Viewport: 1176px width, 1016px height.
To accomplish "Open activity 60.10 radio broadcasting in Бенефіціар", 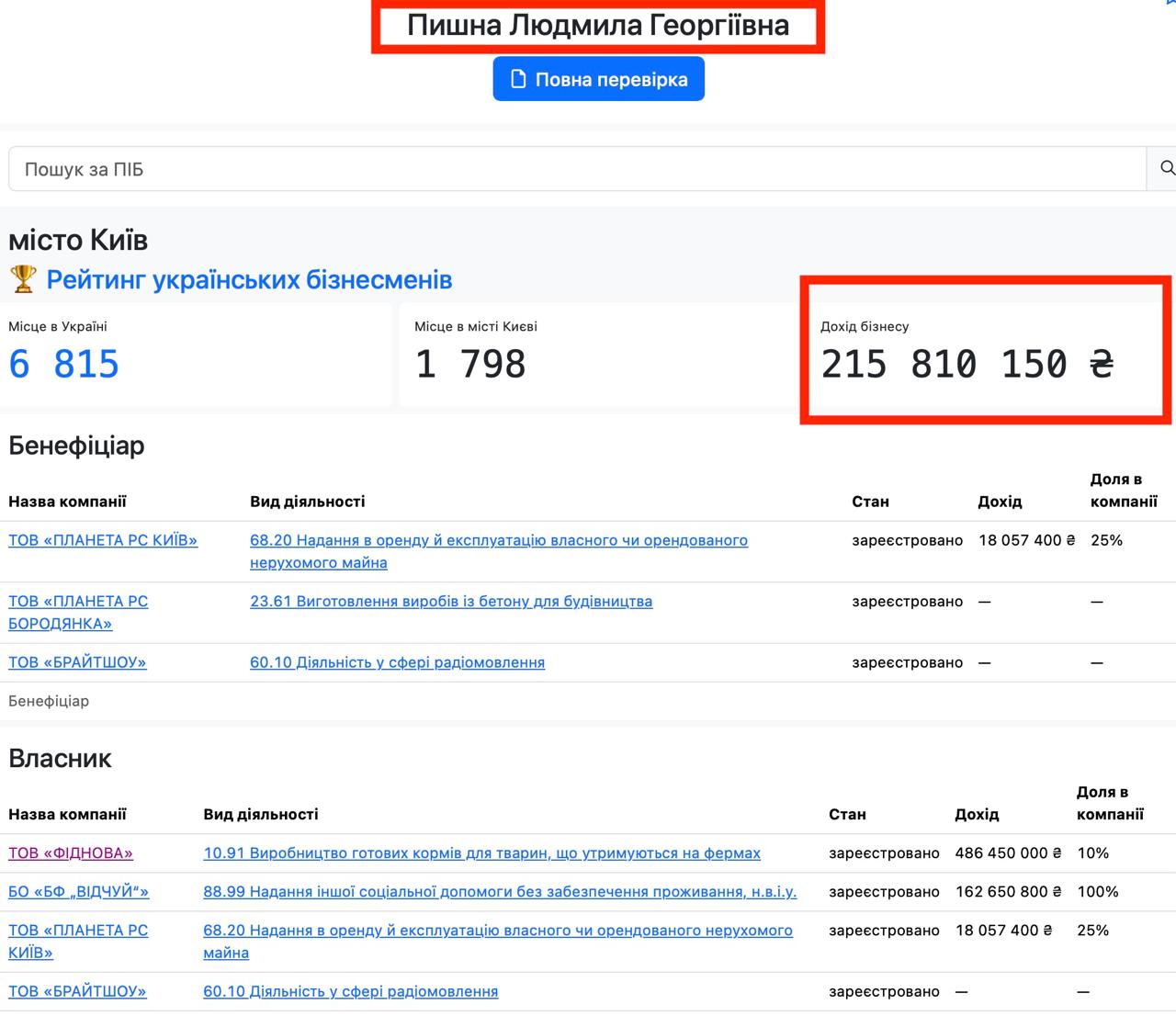I will [x=397, y=662].
